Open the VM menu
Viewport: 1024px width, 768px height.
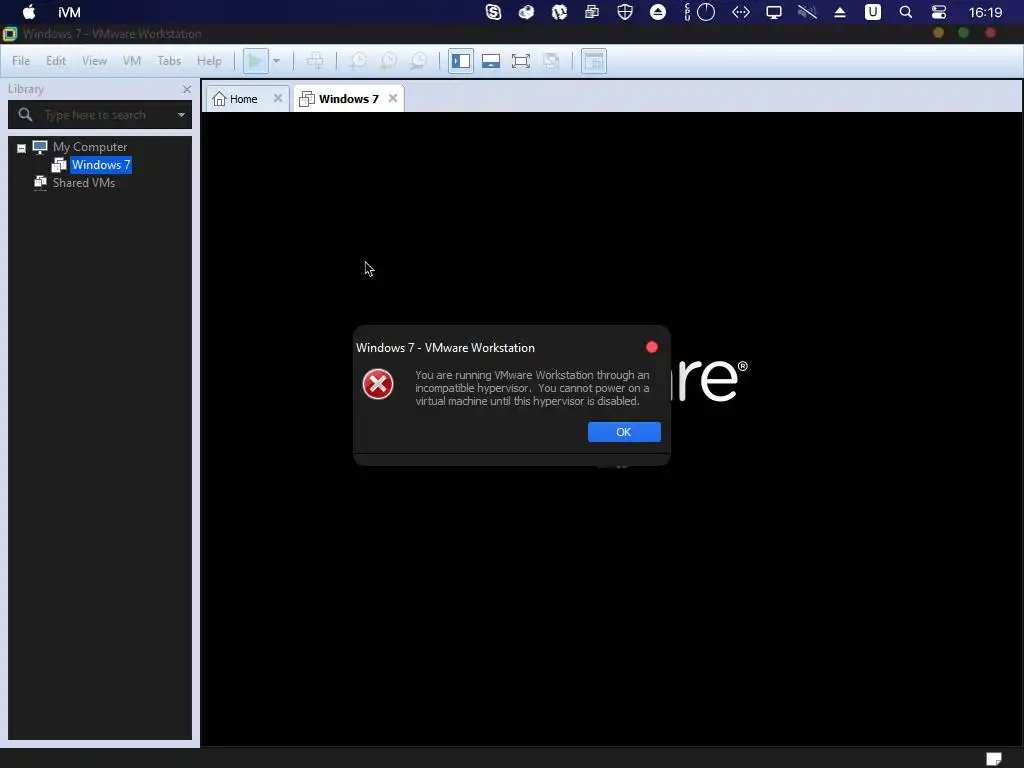(132, 61)
